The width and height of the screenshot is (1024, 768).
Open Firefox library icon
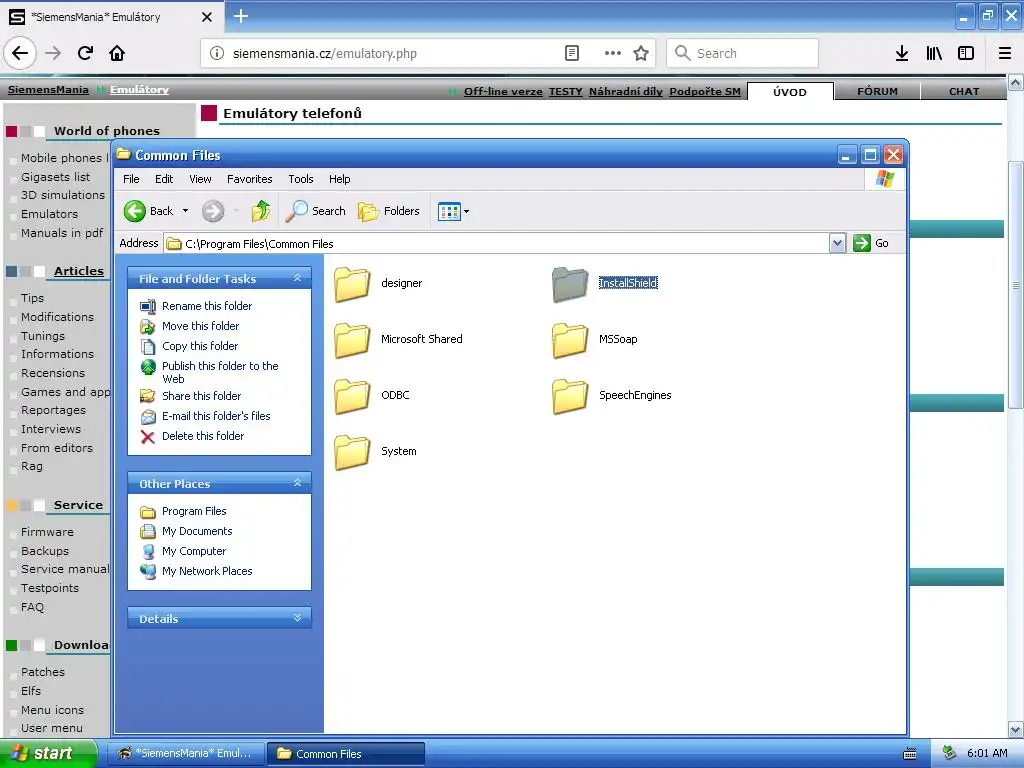(x=934, y=53)
